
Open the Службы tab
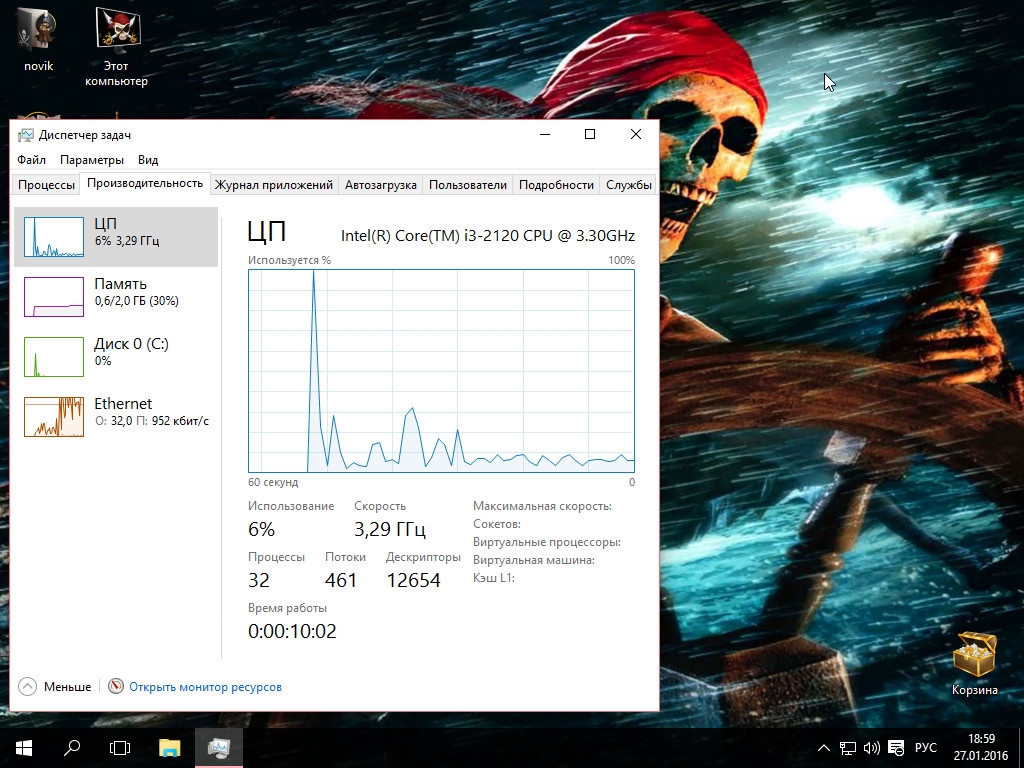pyautogui.click(x=629, y=185)
